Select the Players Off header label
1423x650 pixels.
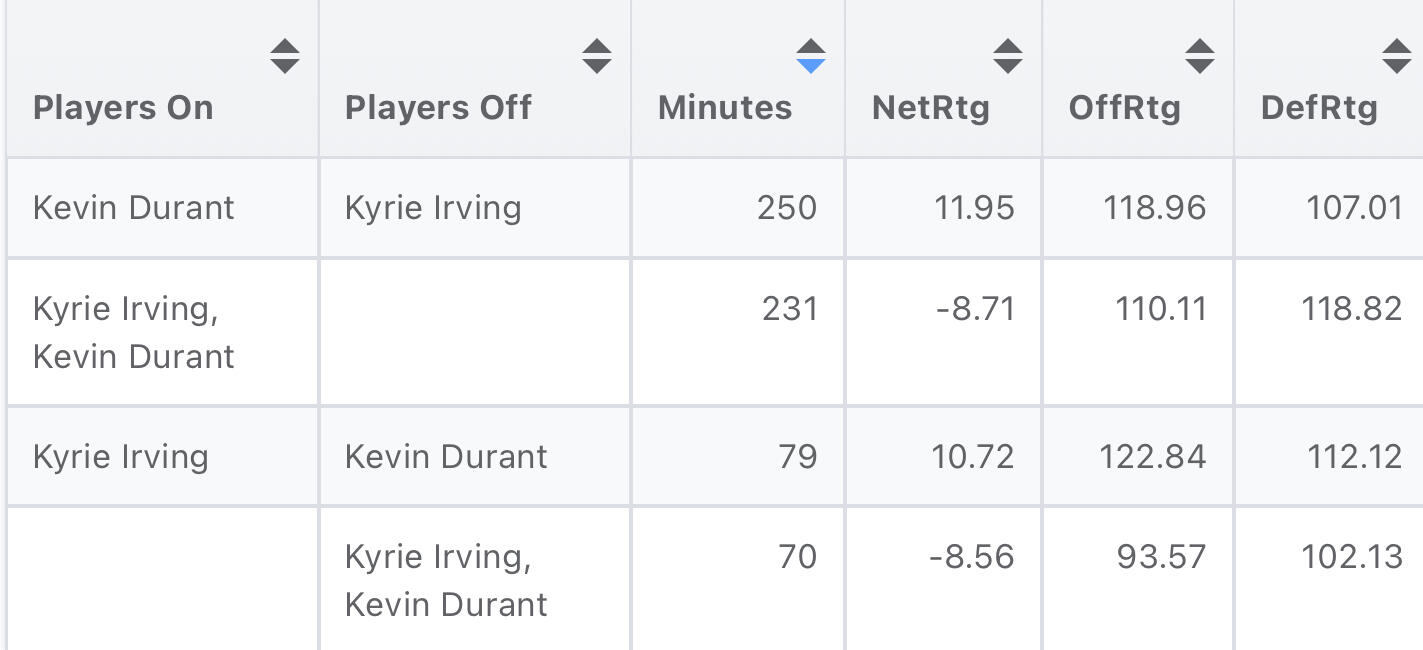click(x=438, y=108)
